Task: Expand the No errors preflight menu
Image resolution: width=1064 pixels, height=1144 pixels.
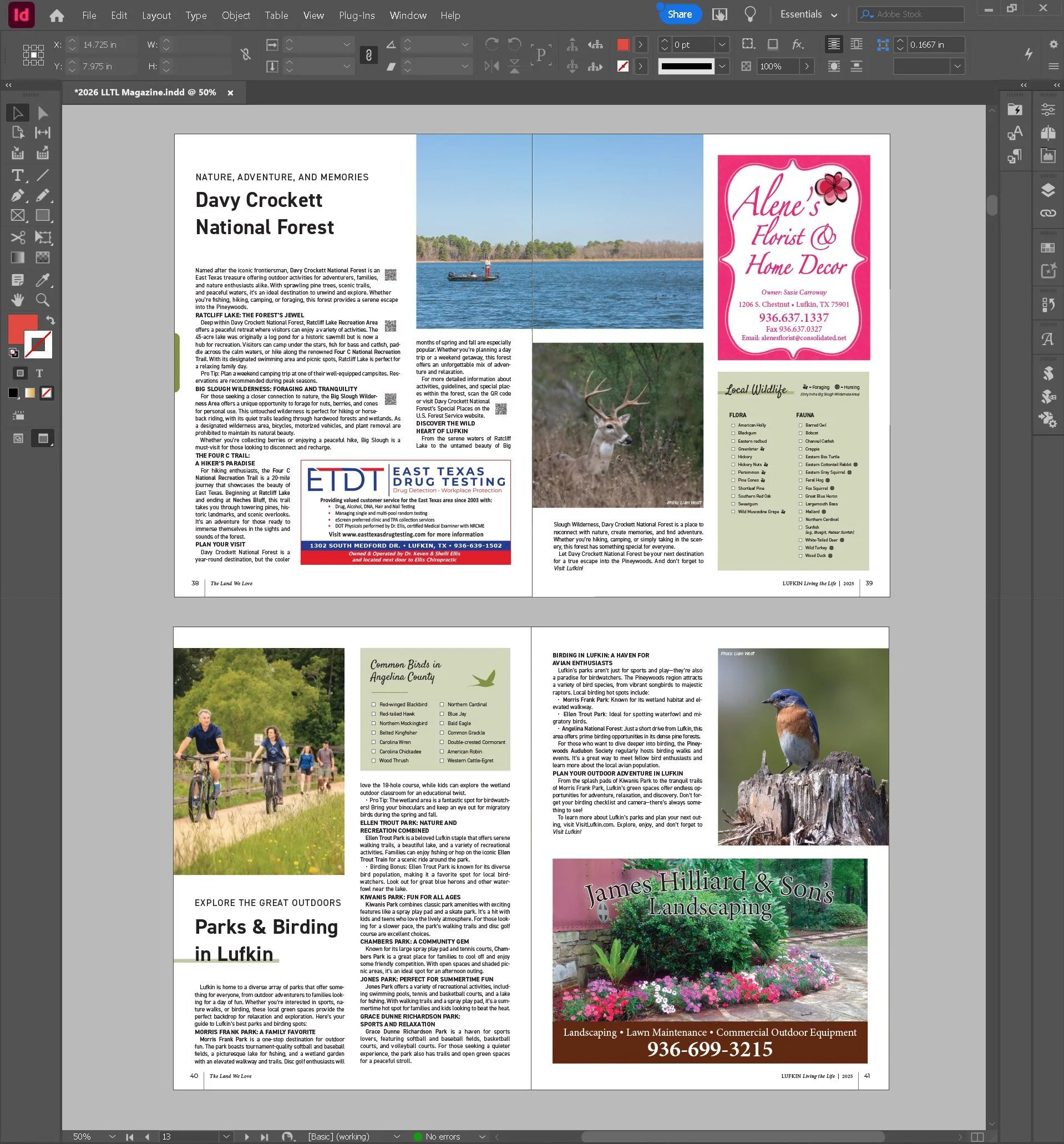Action: coord(482,1137)
